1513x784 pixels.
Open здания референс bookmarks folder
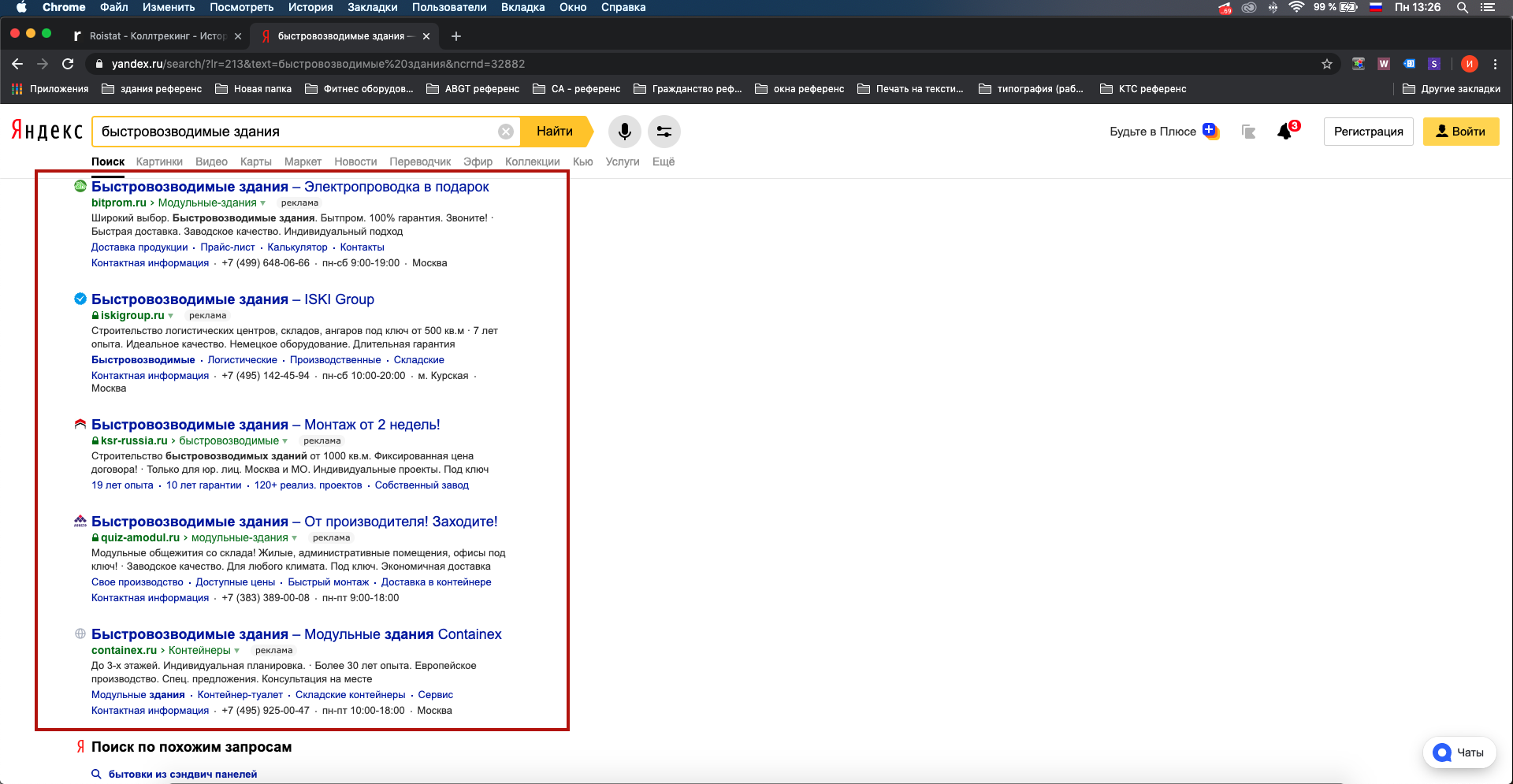point(152,89)
